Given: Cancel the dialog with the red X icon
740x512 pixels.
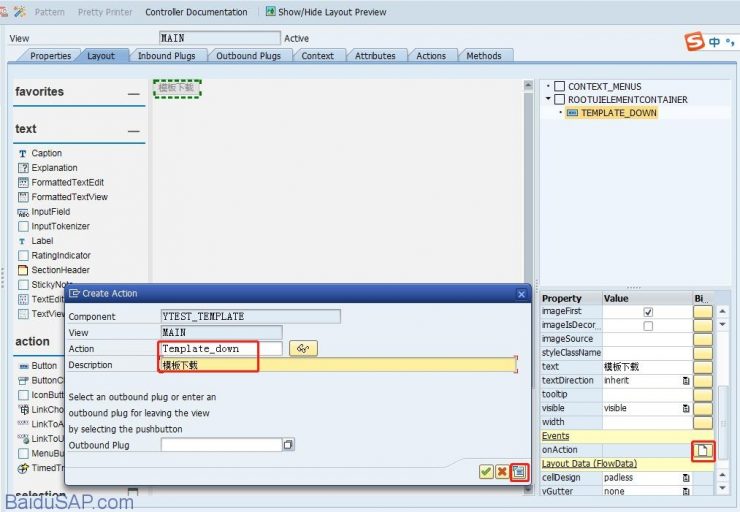Looking at the screenshot, I should coord(502,471).
